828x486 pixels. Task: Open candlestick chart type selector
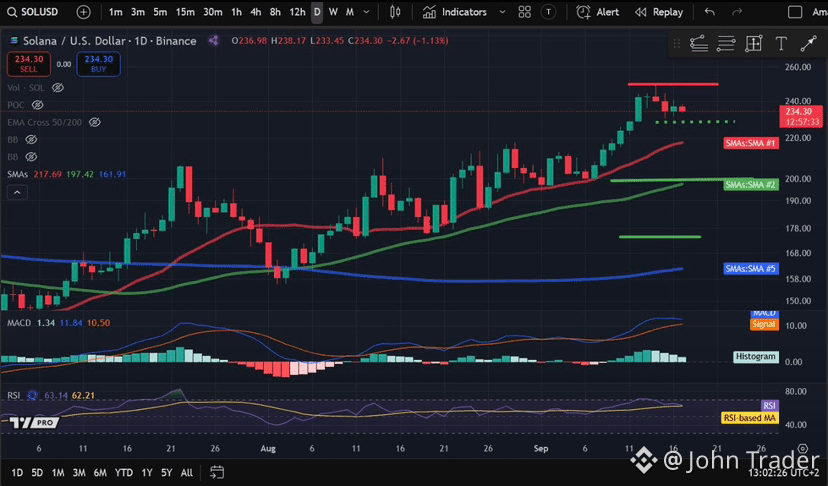395,12
